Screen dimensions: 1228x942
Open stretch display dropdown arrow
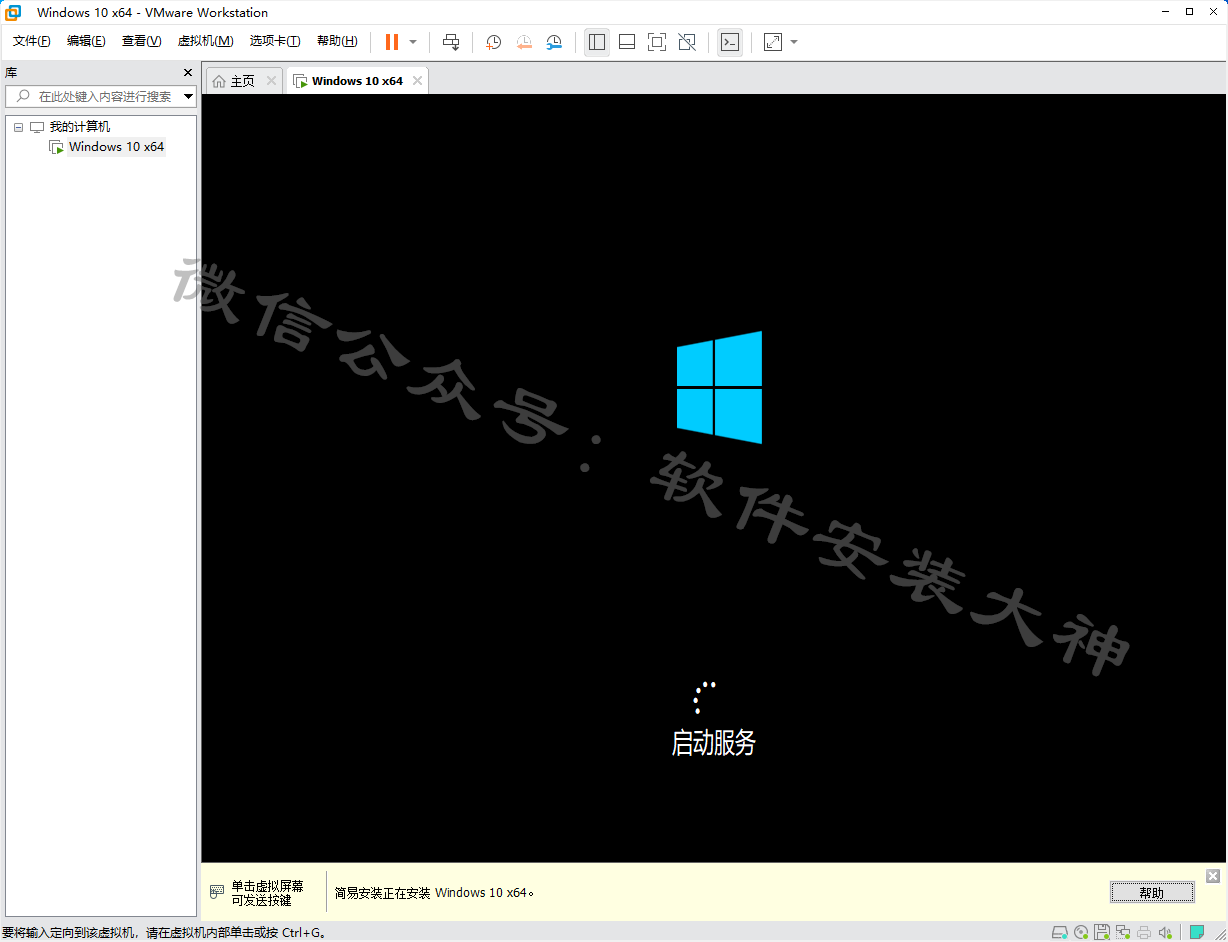point(794,42)
